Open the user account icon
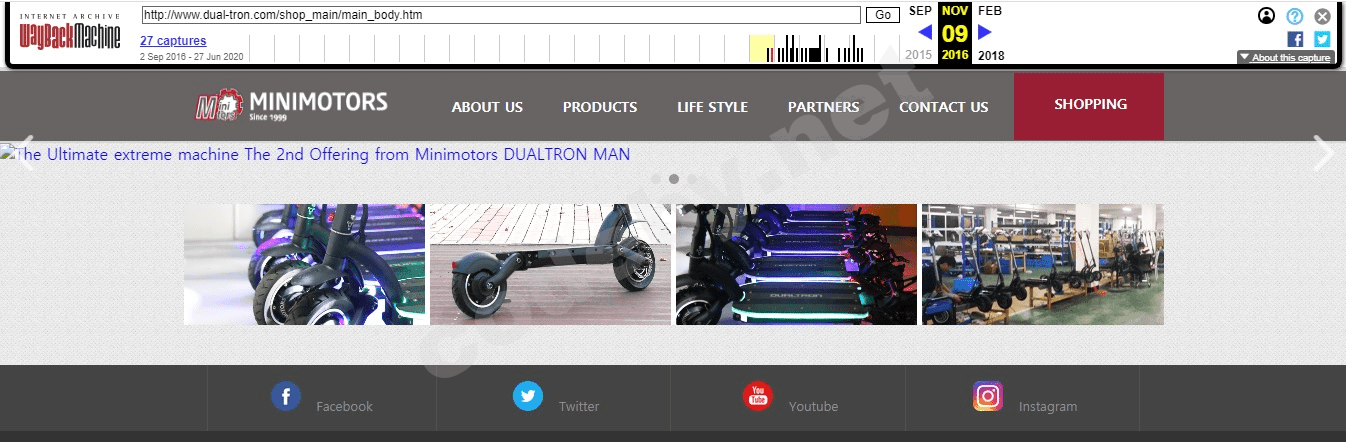 [x=1267, y=16]
